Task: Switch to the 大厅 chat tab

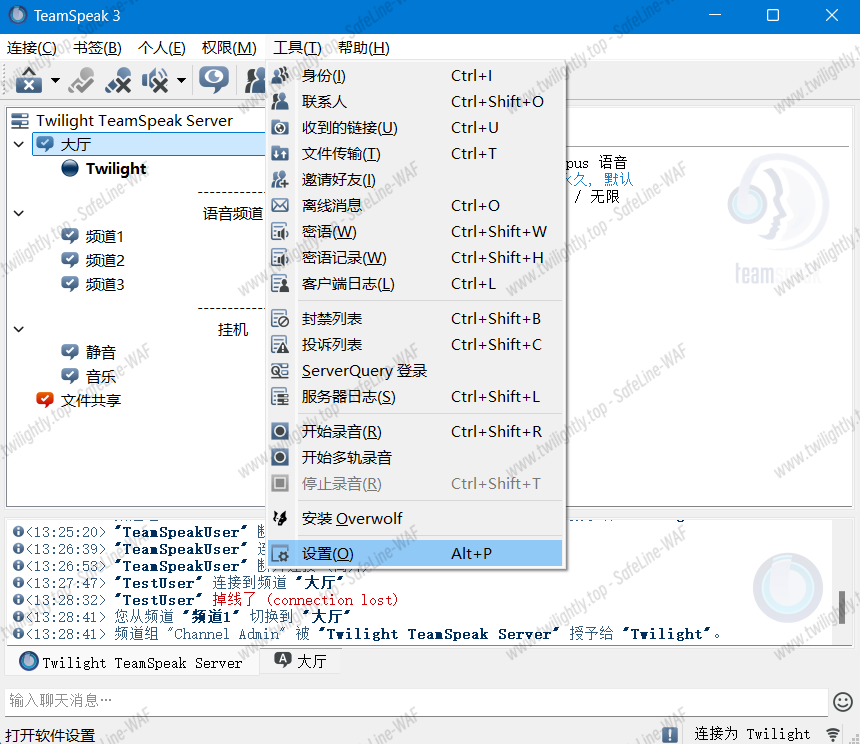Action: tap(300, 661)
